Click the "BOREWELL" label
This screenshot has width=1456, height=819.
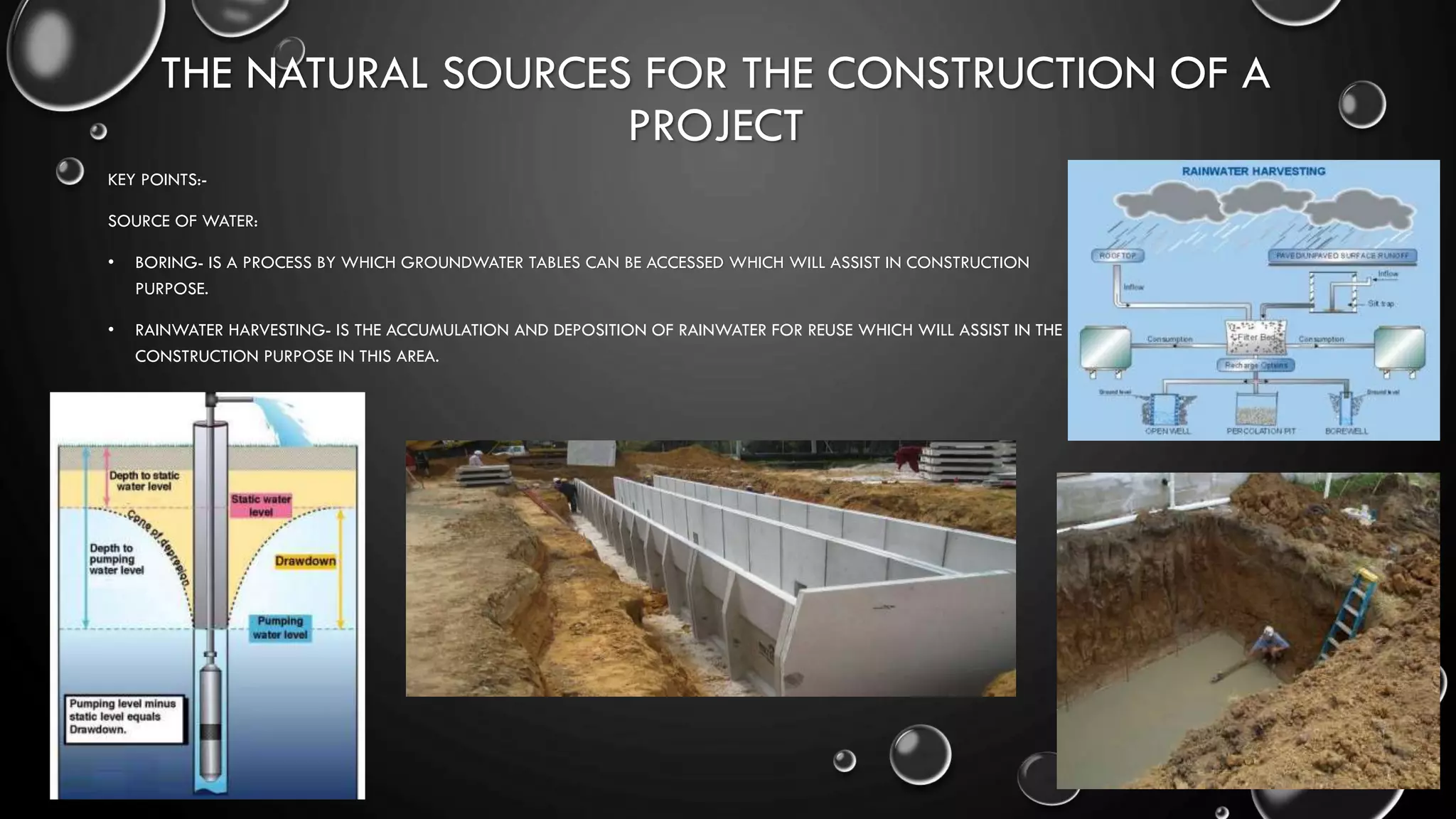[1347, 431]
